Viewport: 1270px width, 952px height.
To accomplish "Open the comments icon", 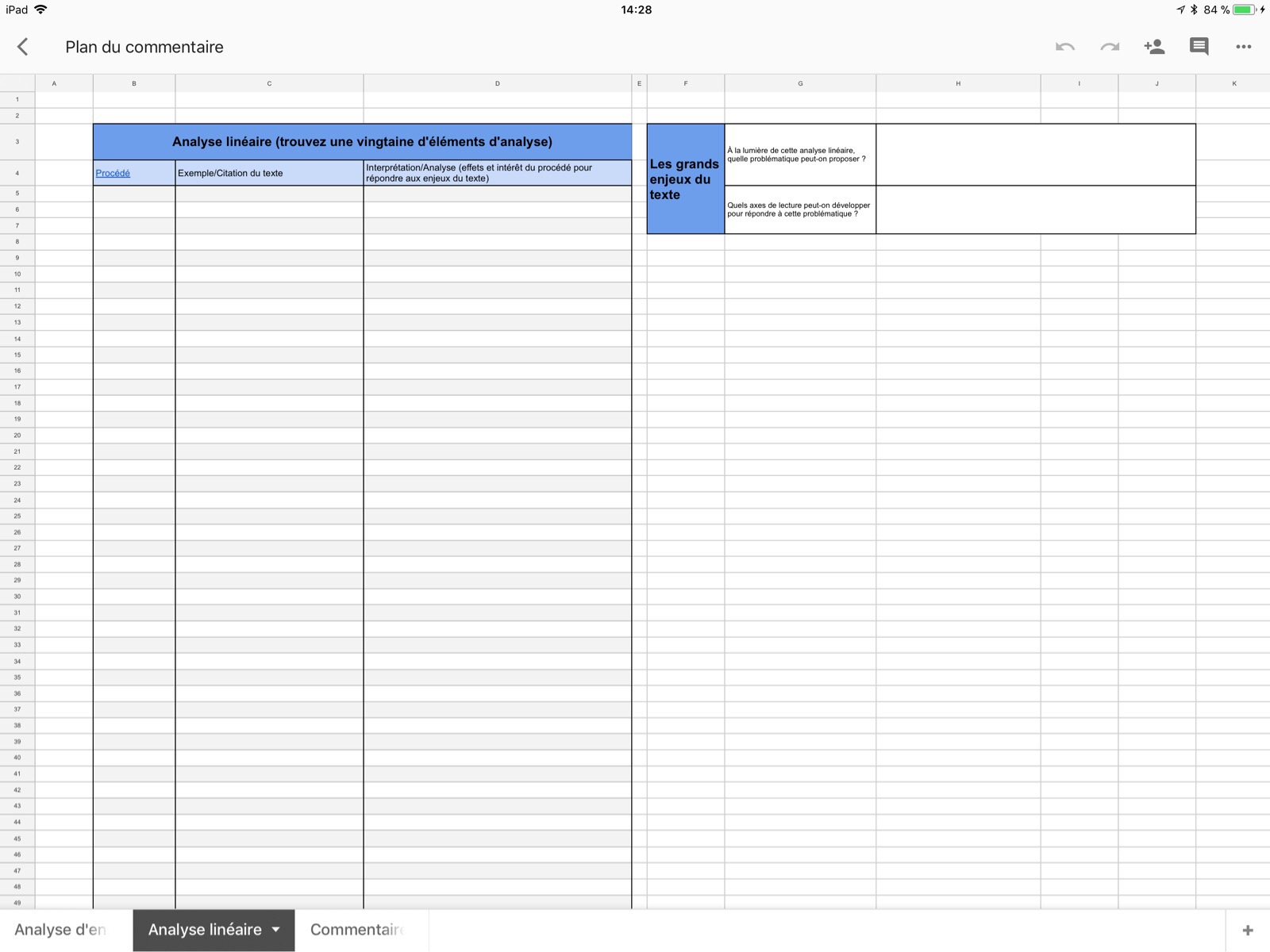I will [1199, 47].
